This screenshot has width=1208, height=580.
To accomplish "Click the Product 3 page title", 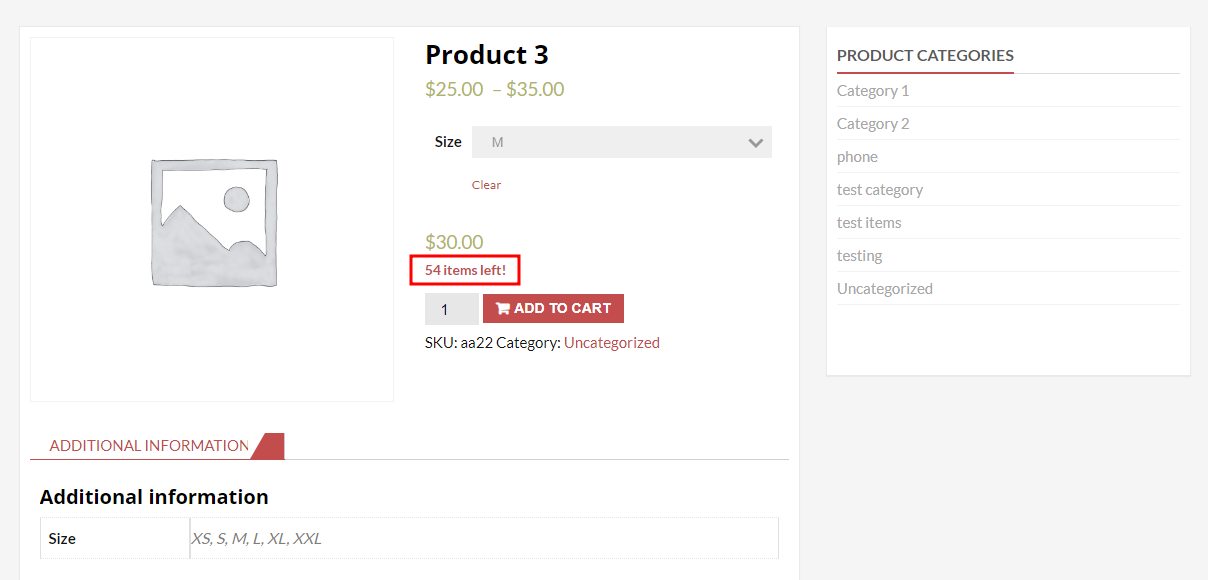I will click(x=487, y=54).
